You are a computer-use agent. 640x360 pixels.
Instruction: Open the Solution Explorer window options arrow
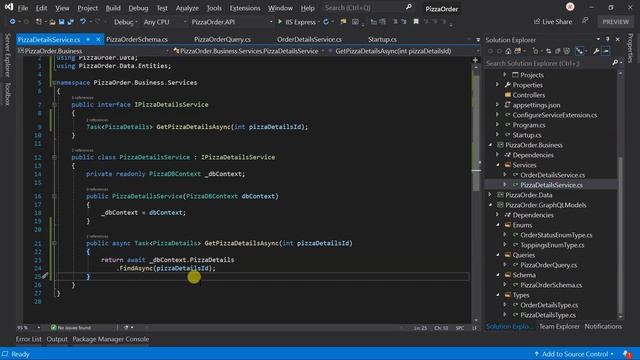point(598,40)
